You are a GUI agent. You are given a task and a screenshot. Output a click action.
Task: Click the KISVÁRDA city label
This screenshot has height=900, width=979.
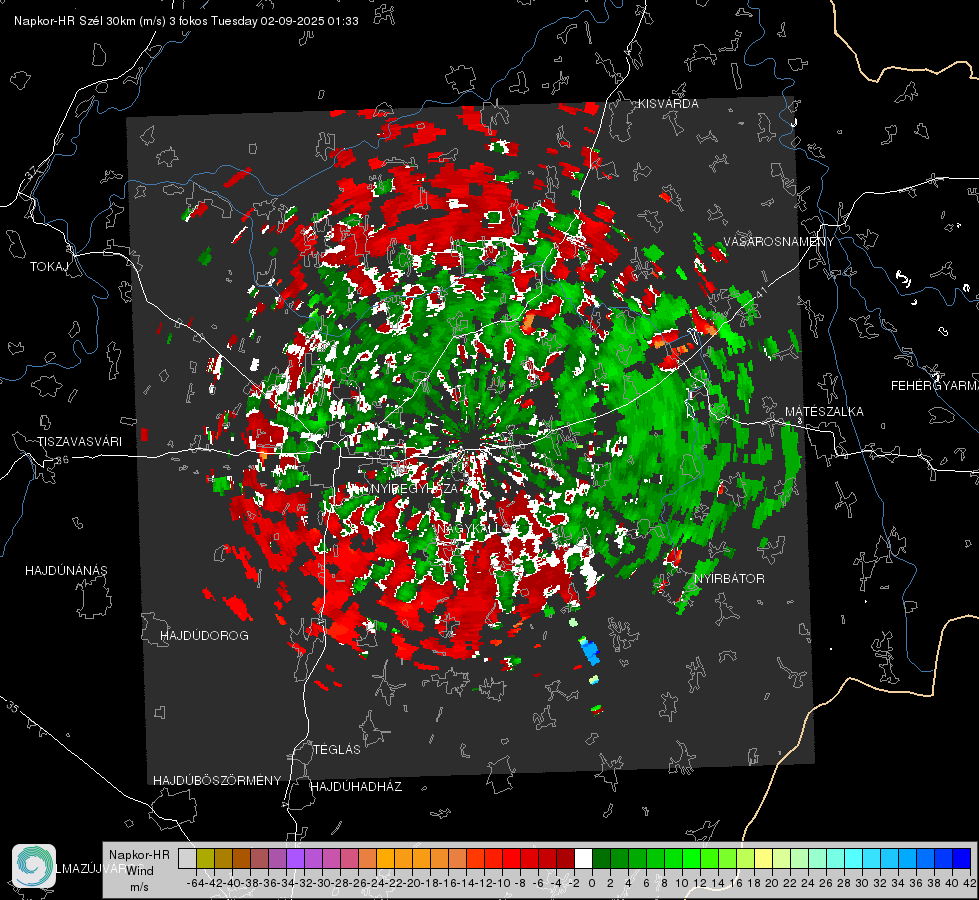click(668, 104)
